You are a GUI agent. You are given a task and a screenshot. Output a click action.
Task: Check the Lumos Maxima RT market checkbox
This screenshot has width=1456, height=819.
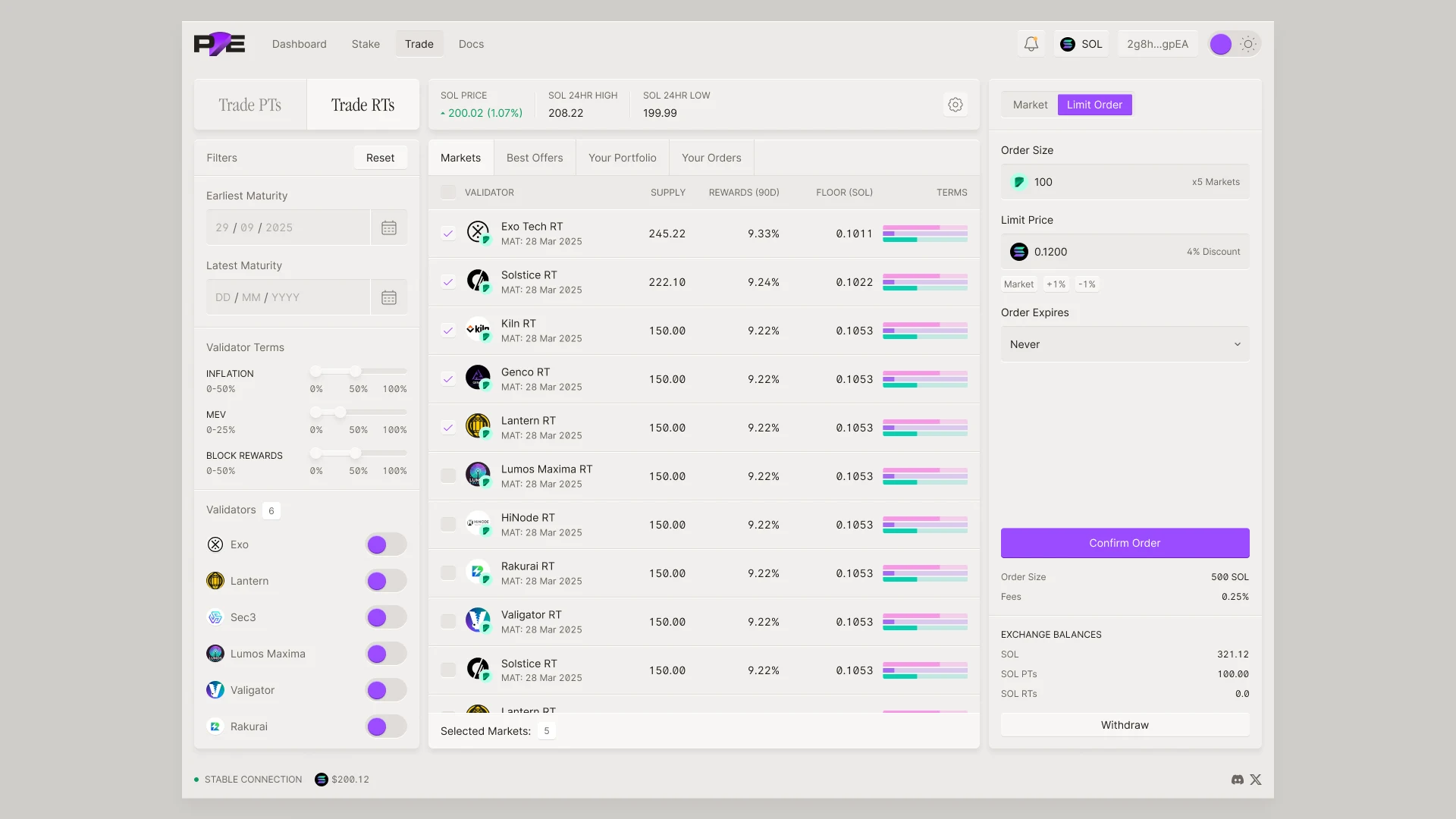coord(448,476)
